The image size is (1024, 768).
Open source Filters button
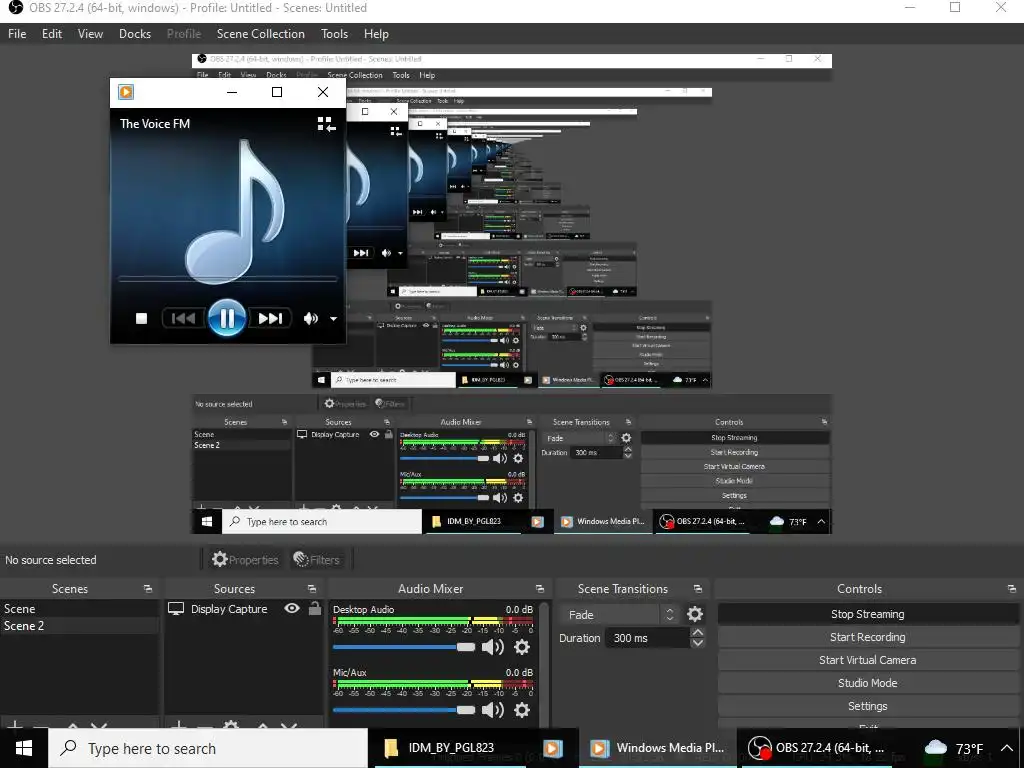(x=317, y=560)
